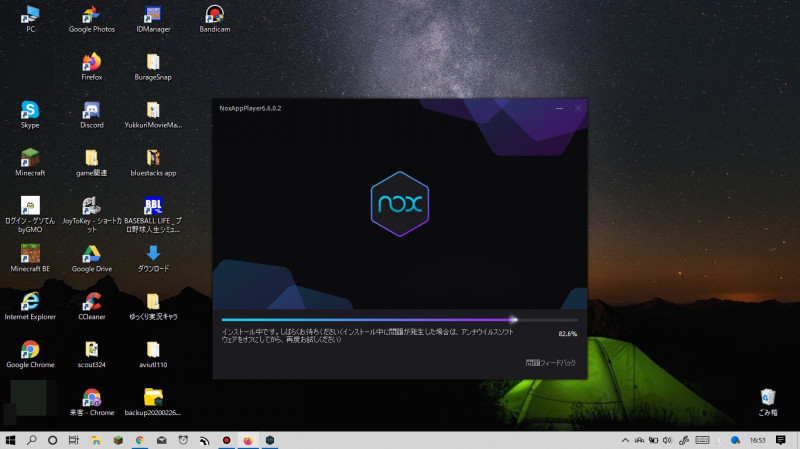The height and width of the screenshot is (449, 800).
Task: Select the CCleaner desktop shortcut
Action: (x=92, y=306)
